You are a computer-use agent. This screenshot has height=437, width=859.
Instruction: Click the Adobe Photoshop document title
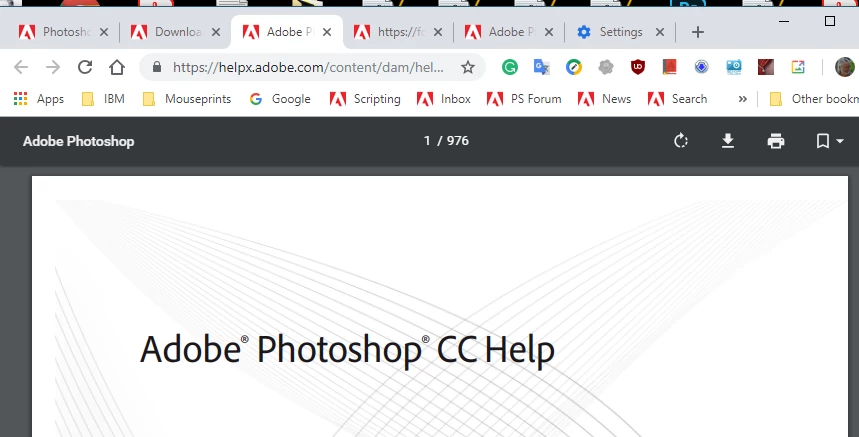pyautogui.click(x=78, y=141)
